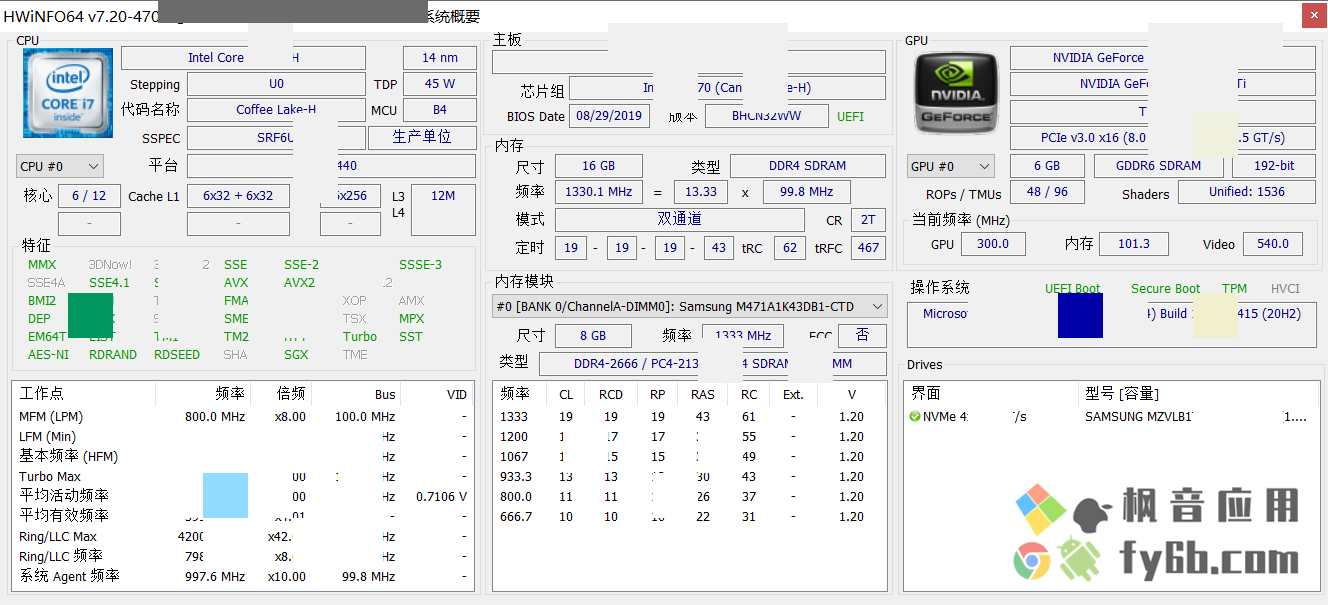This screenshot has width=1328, height=605.
Task: Click the GDDR6 SDRAM field
Action: 1158,166
